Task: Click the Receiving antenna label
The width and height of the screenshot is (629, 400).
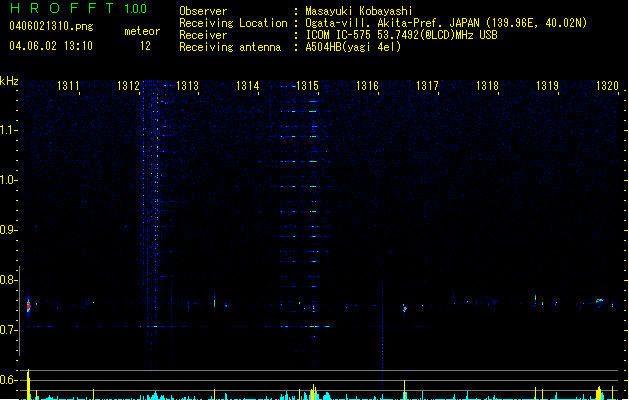Action: pyautogui.click(x=230, y=47)
